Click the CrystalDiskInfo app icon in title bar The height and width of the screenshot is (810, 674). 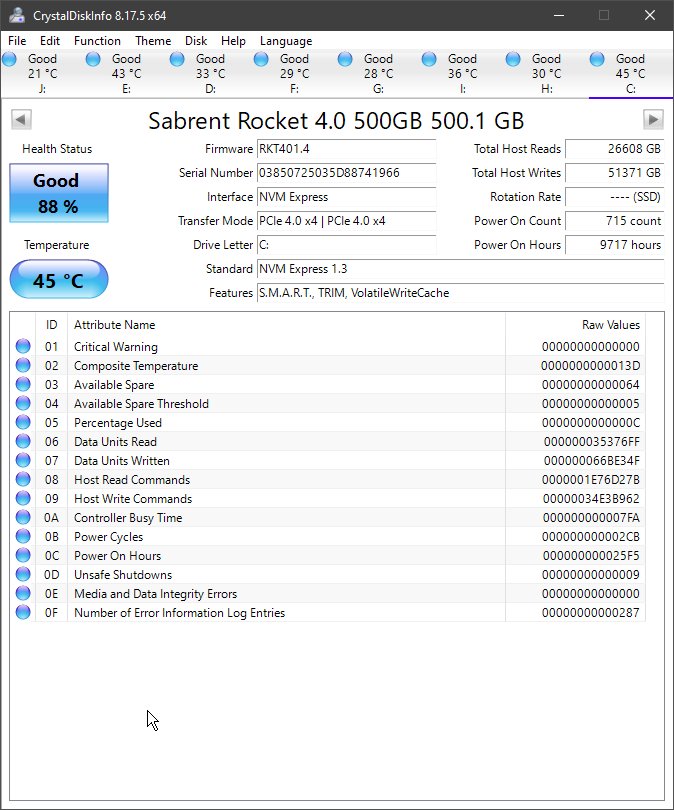[17, 15]
